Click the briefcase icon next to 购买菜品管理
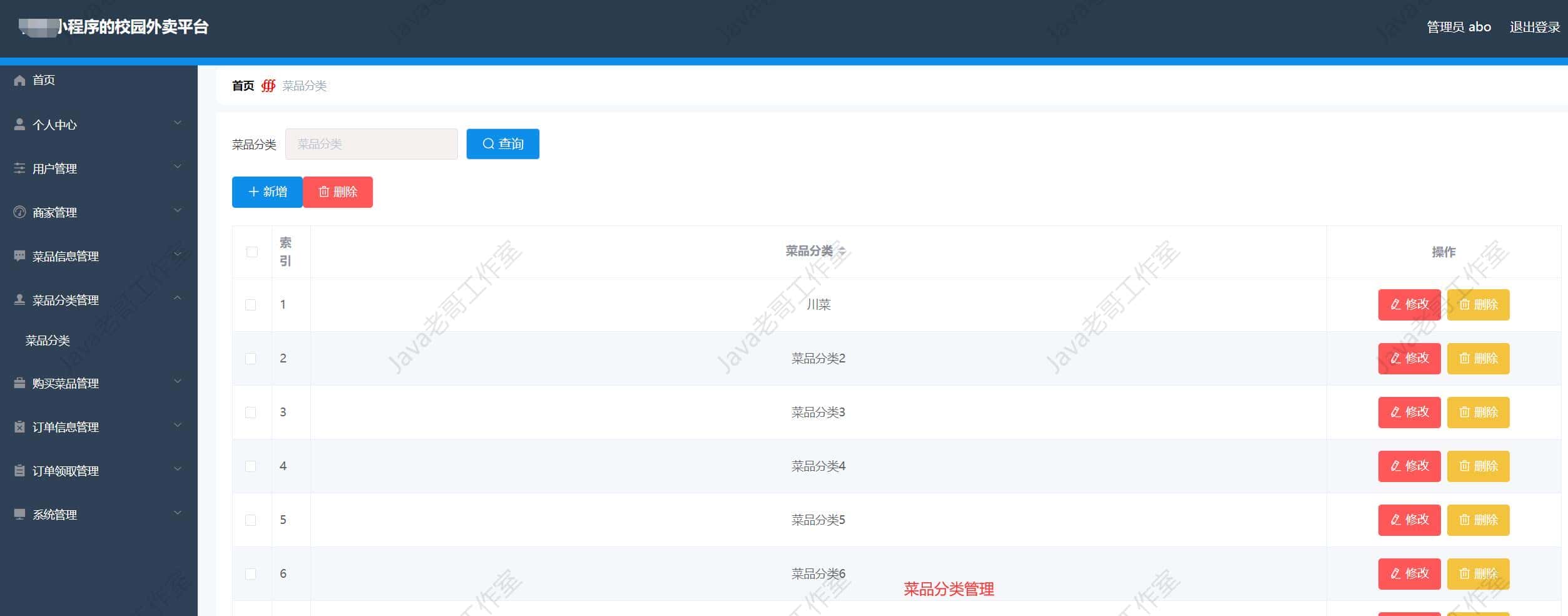1568x616 pixels. point(19,382)
